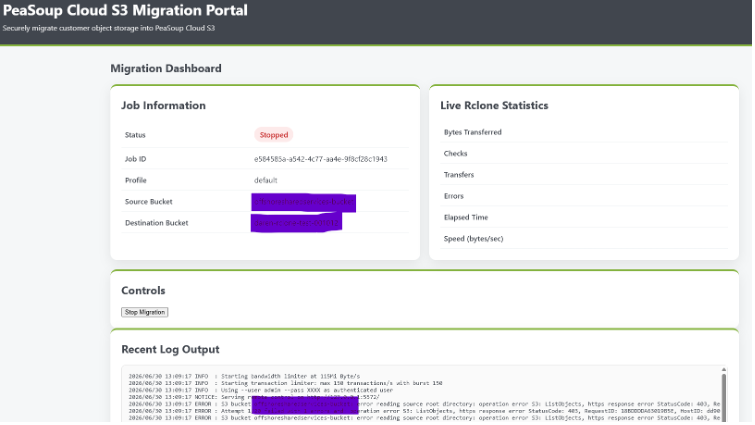The height and width of the screenshot is (425, 755).
Task: Click log line Using --user admin
Action: [260, 390]
